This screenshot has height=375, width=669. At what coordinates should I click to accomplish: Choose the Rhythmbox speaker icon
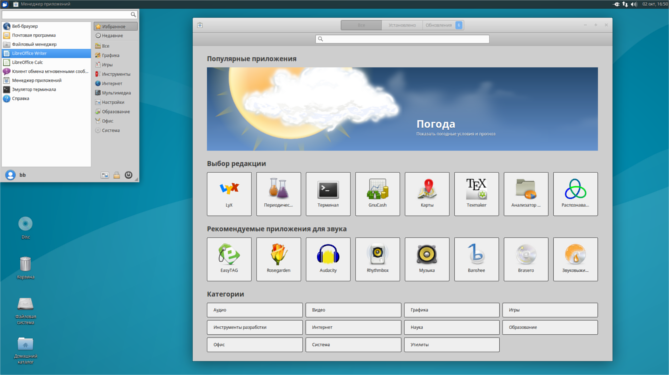[378, 254]
